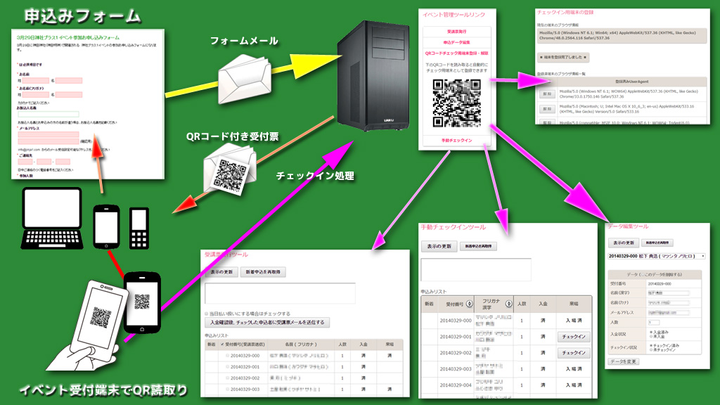Viewport: 720px width, 405px height.
Task: Click 新着申込を再取得 in データ編集ツール panel
Action: pos(657,242)
